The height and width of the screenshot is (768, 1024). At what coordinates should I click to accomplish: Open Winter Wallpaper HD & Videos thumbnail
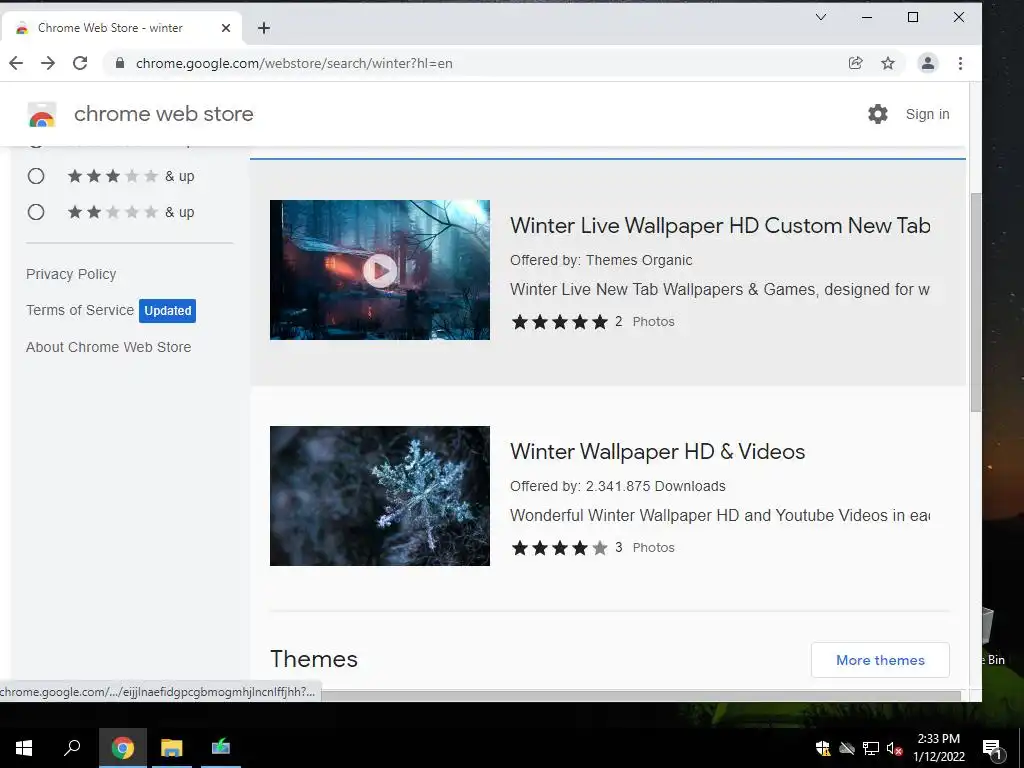(379, 496)
